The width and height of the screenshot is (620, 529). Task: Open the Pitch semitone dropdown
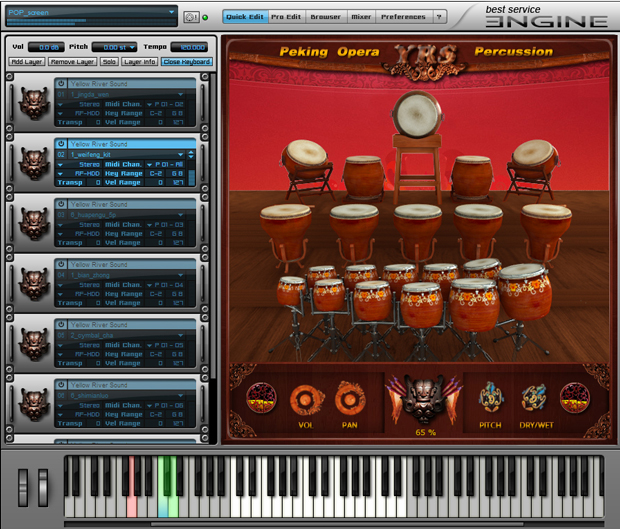click(132, 47)
